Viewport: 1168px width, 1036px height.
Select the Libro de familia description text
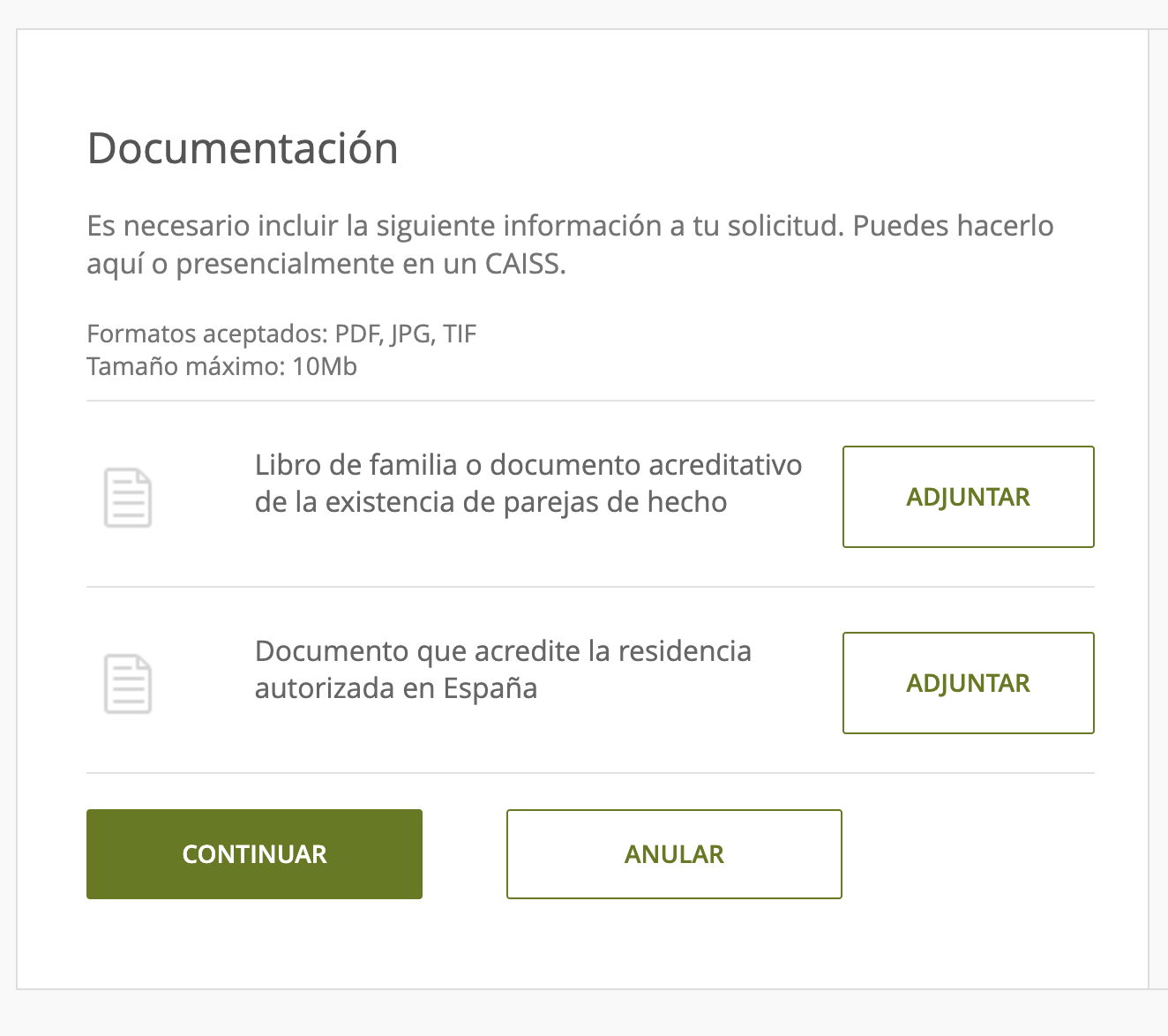click(528, 484)
